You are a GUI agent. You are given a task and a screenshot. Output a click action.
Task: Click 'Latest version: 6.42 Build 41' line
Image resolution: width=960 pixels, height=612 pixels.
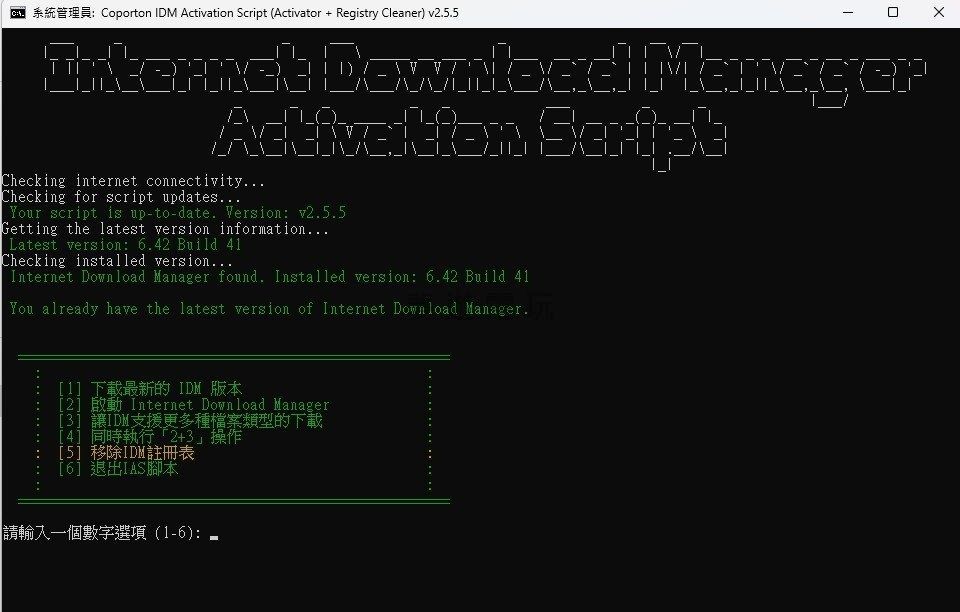125,244
